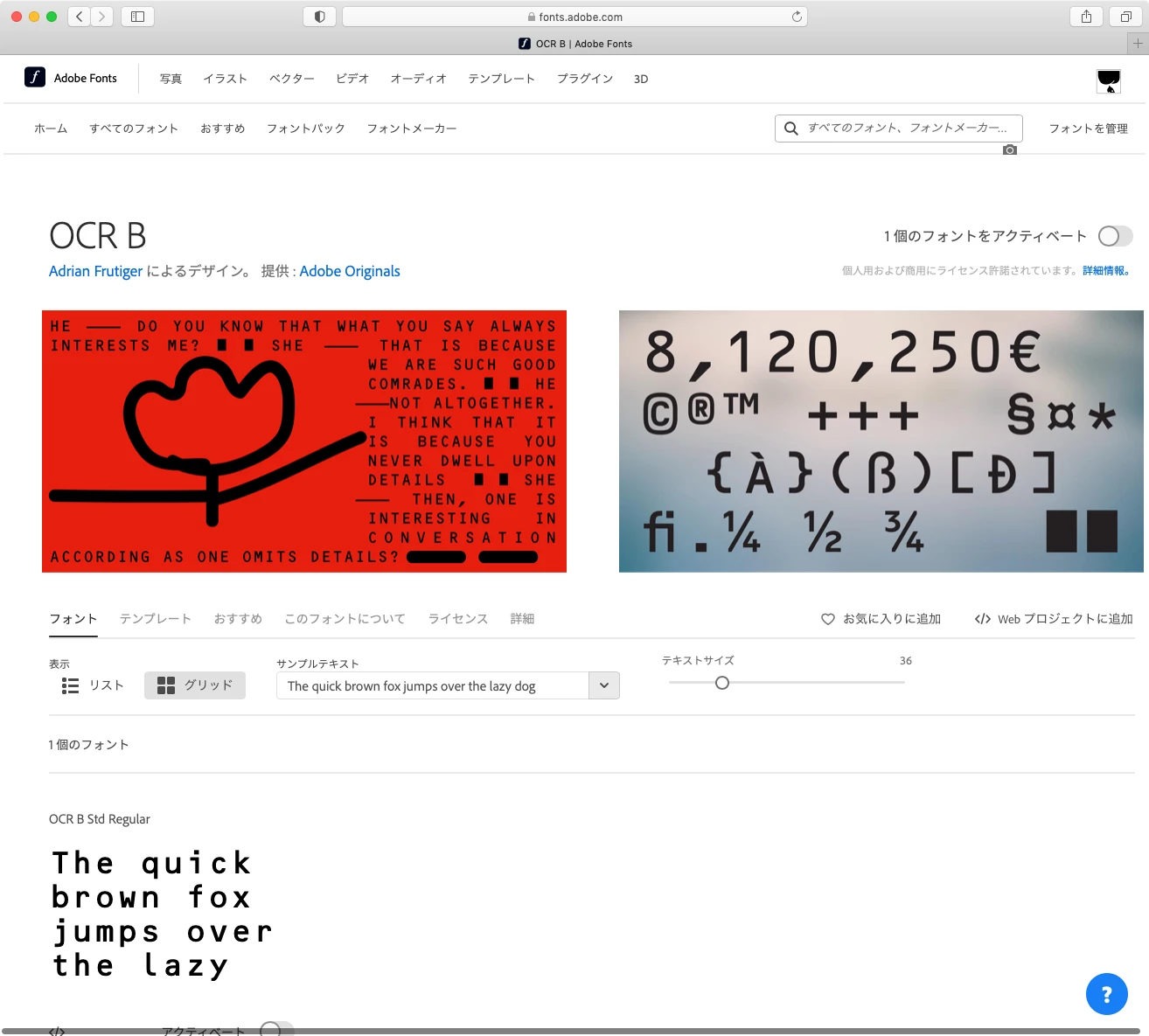
Task: Reload page with refresh icon
Action: pos(797,17)
